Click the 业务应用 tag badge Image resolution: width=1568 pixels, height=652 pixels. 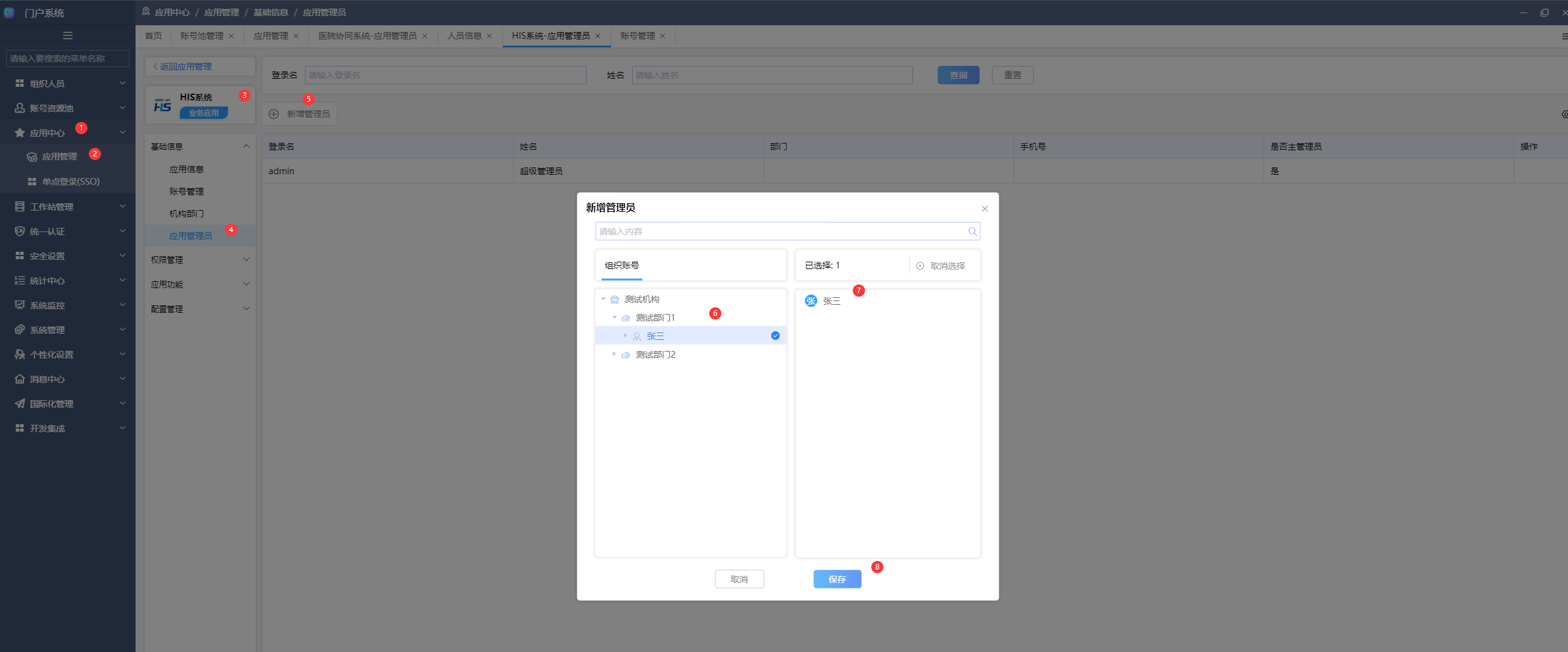pyautogui.click(x=204, y=113)
